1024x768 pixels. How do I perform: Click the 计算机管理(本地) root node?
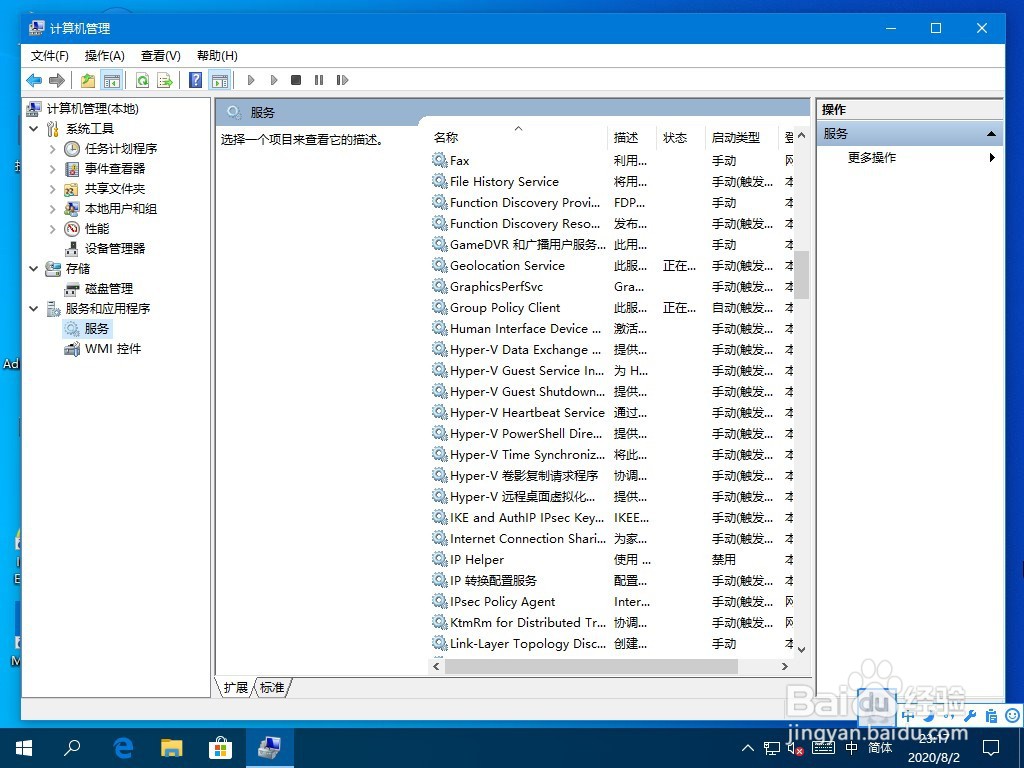point(93,109)
